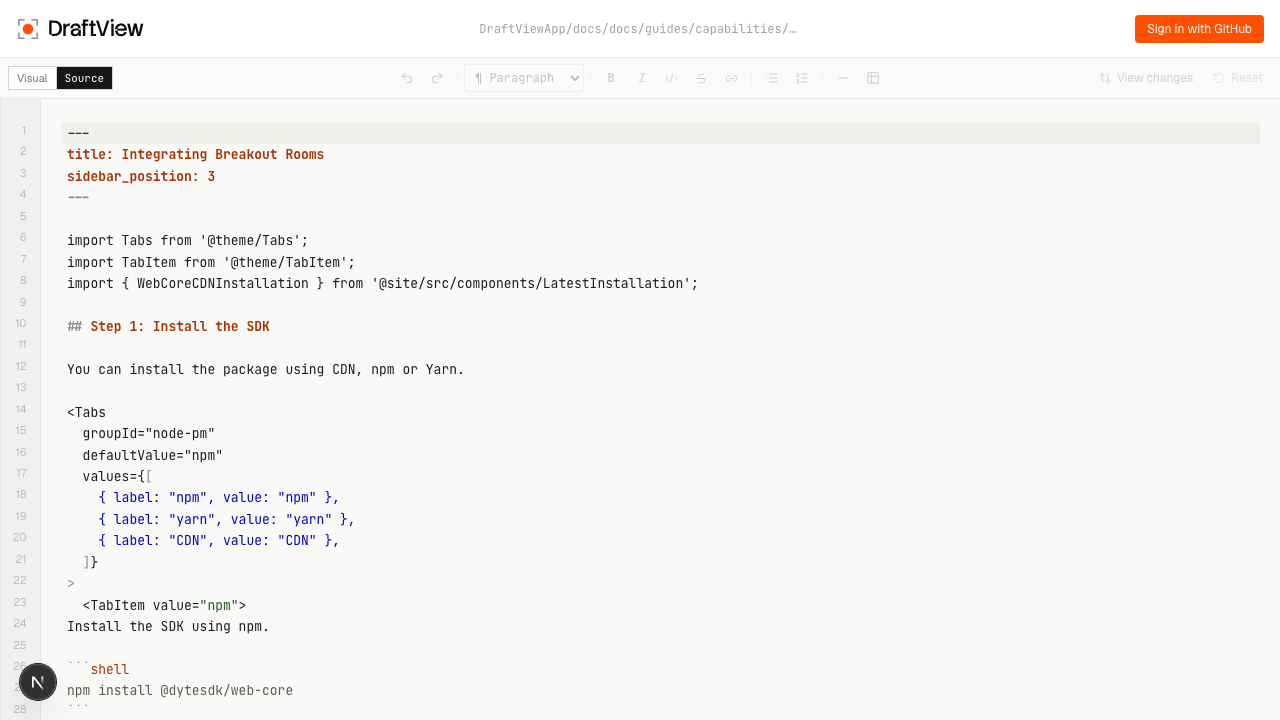Click the '<Tabs' opening tag line
This screenshot has width=1280, height=720.
(x=86, y=413)
